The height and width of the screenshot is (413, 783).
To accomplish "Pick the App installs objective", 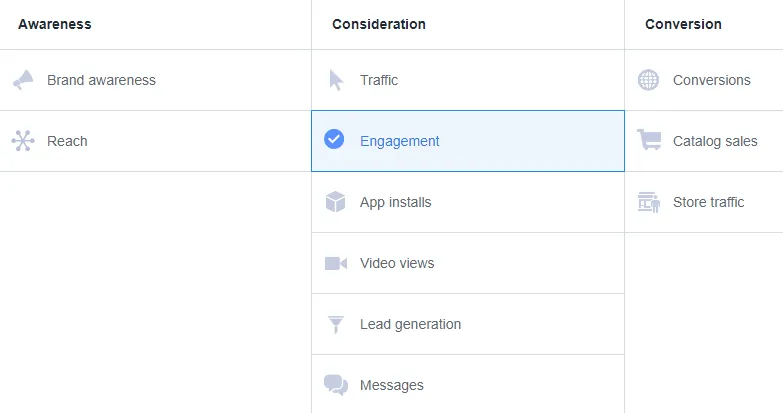I will click(x=395, y=202).
